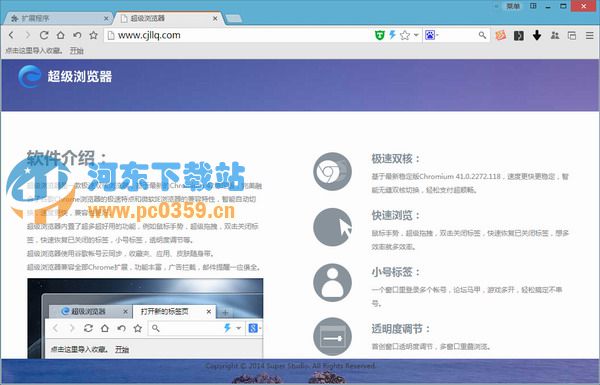Screen dimensions: 600x385
Task: Open the 菜单 button in title bar
Action: point(513,6)
